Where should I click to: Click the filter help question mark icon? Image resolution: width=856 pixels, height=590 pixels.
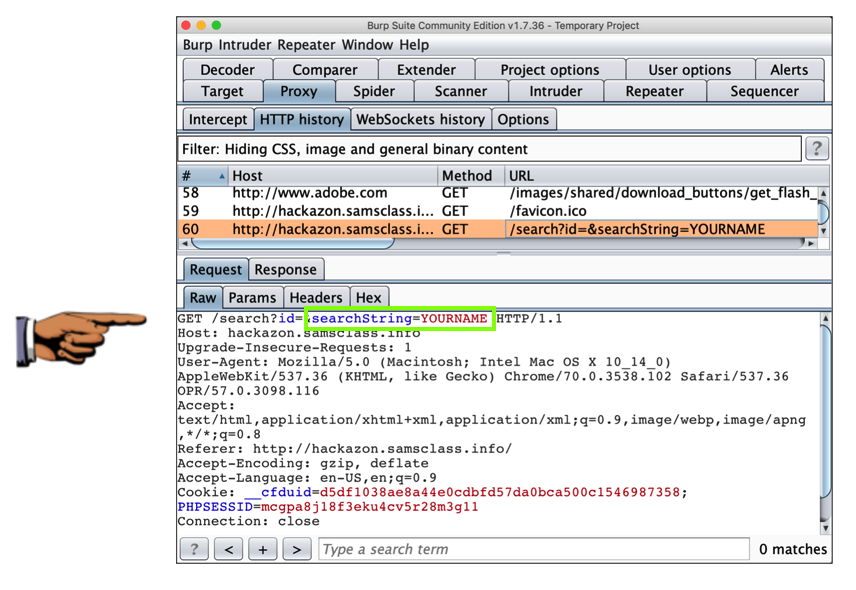click(x=816, y=149)
